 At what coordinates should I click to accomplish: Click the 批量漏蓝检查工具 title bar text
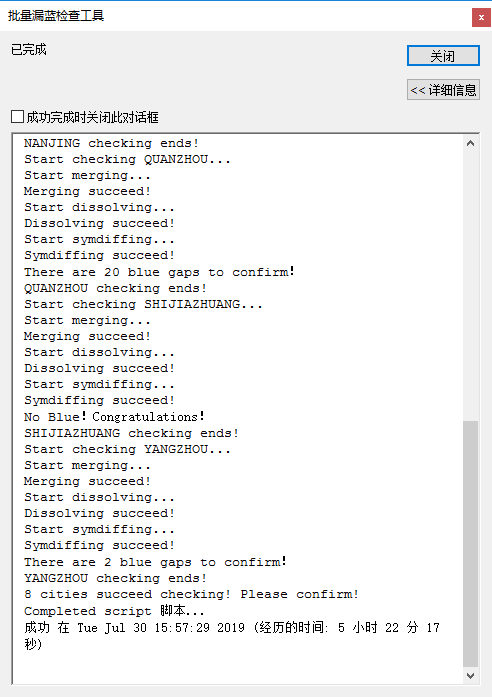pyautogui.click(x=56, y=16)
